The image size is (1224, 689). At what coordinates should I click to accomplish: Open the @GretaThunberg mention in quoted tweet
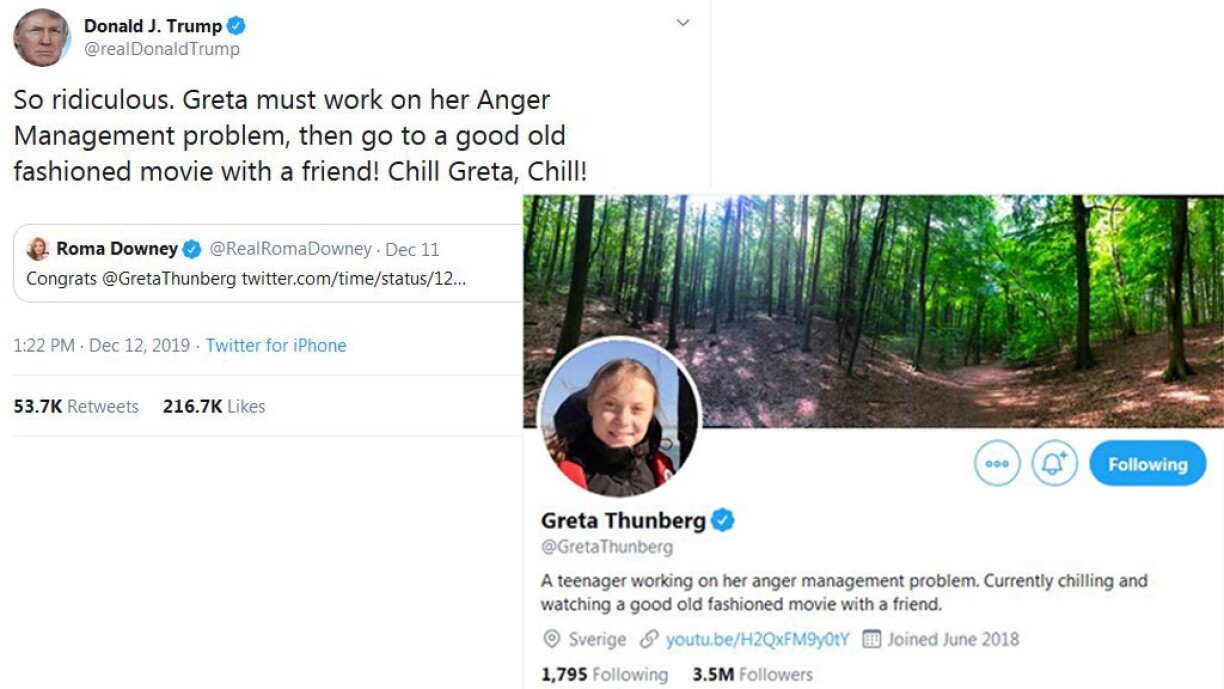169,278
